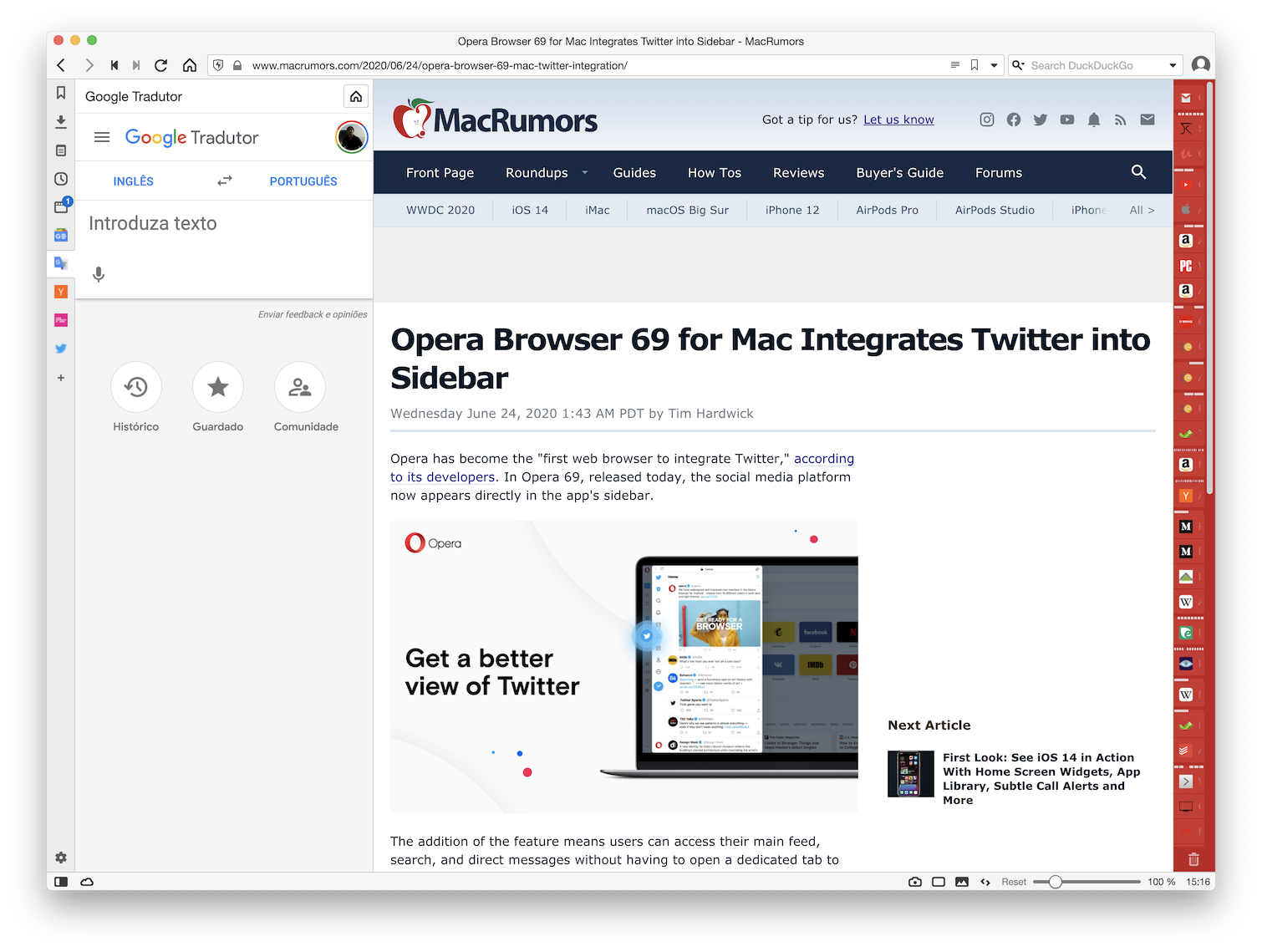Open MacRumors Facebook page
This screenshot has width=1262, height=952.
click(x=1014, y=120)
